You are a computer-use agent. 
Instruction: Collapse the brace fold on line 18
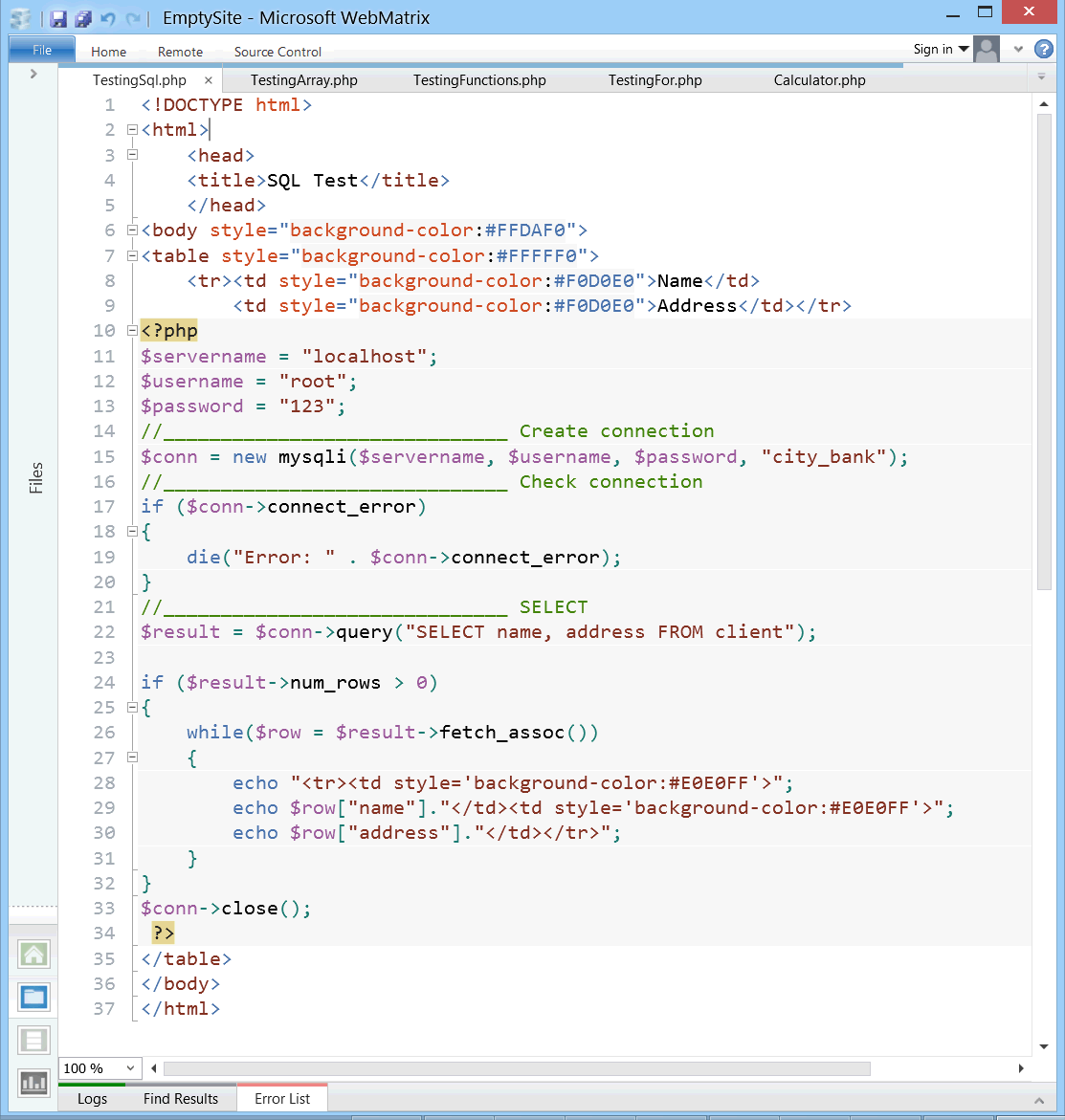132,532
